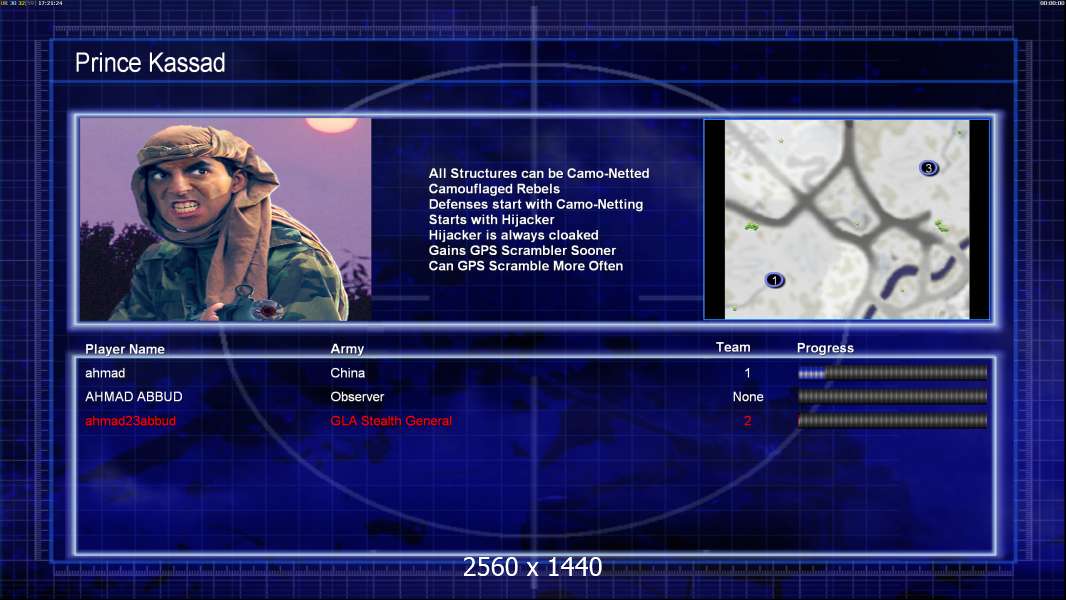Click red player name 'ahmad23abbud'
1066x600 pixels.
pyautogui.click(x=131, y=421)
